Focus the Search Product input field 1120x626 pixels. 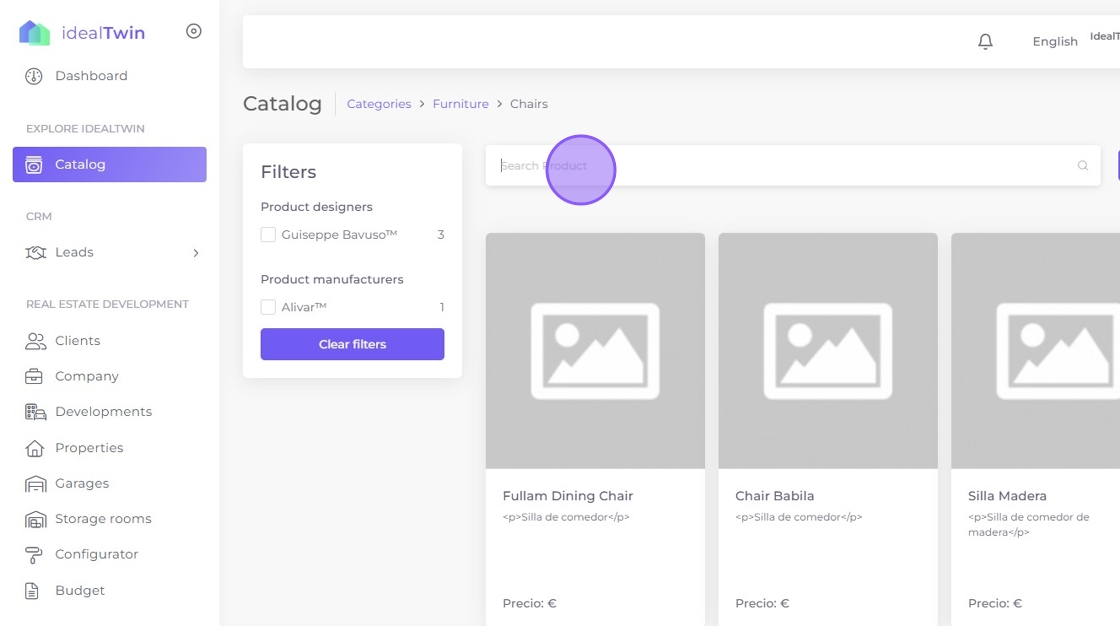pos(780,166)
